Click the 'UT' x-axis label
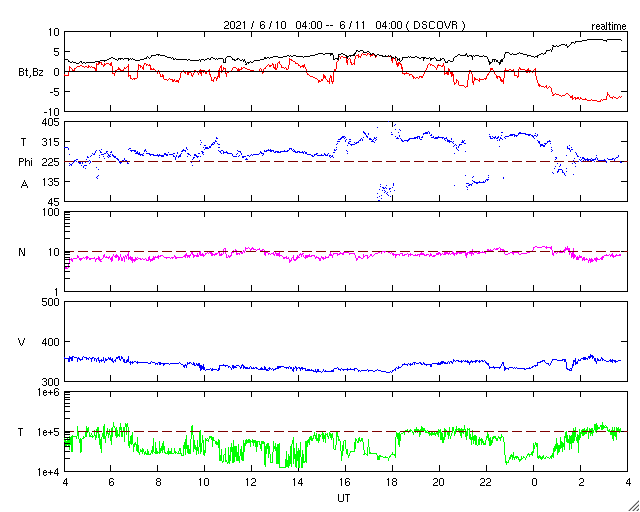 tap(344, 498)
